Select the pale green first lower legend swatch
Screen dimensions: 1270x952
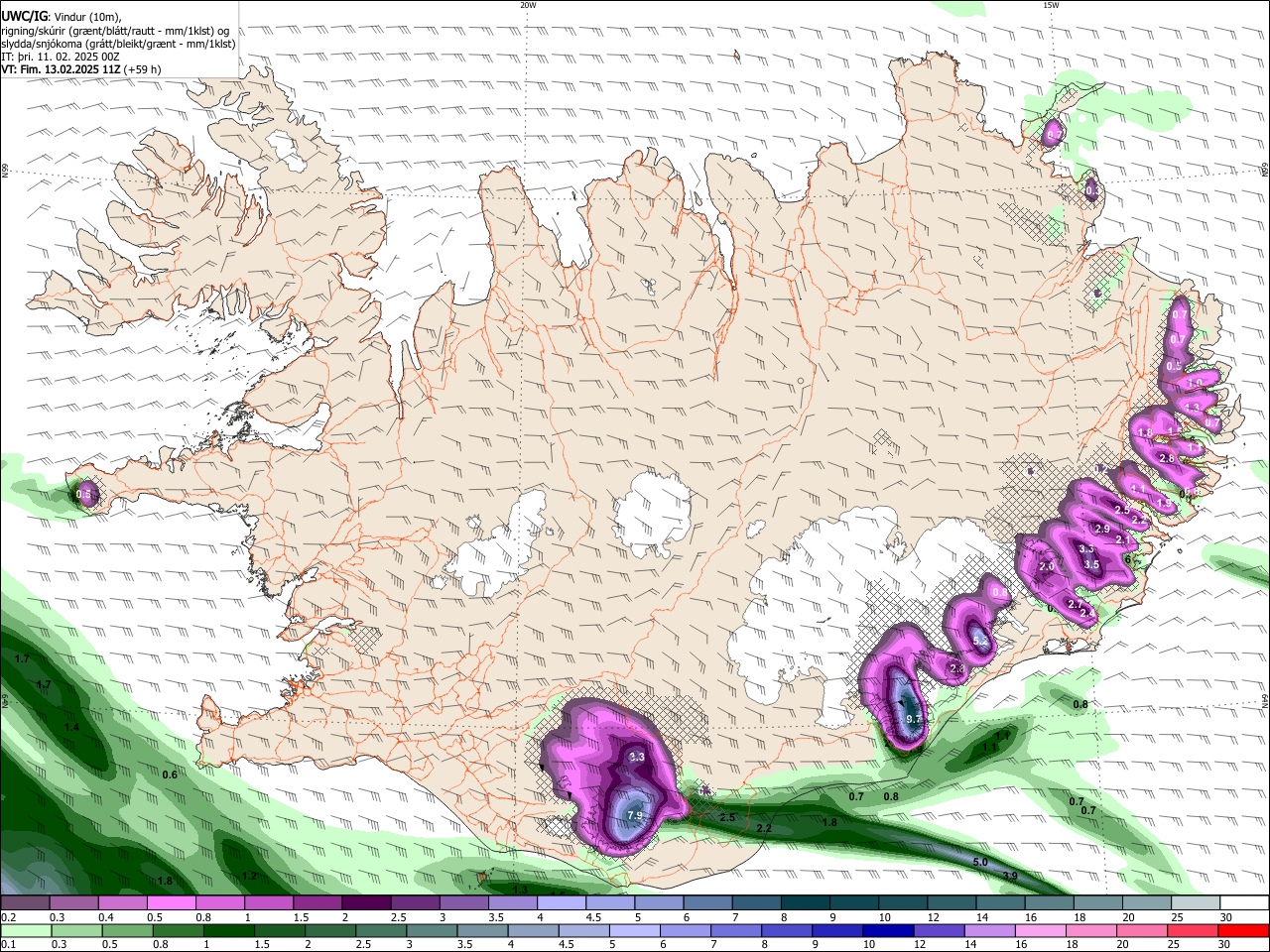click(x=27, y=930)
